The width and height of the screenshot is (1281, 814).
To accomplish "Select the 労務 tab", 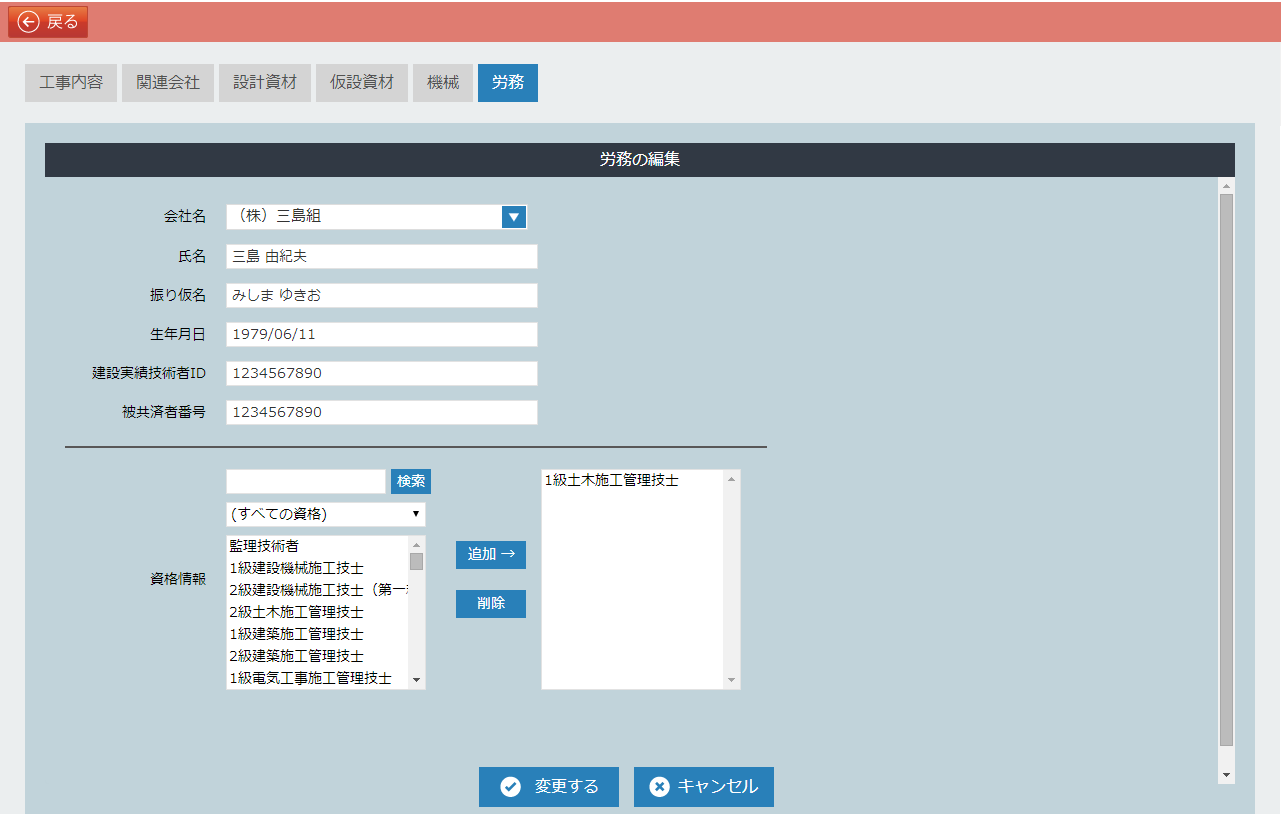I will click(508, 83).
